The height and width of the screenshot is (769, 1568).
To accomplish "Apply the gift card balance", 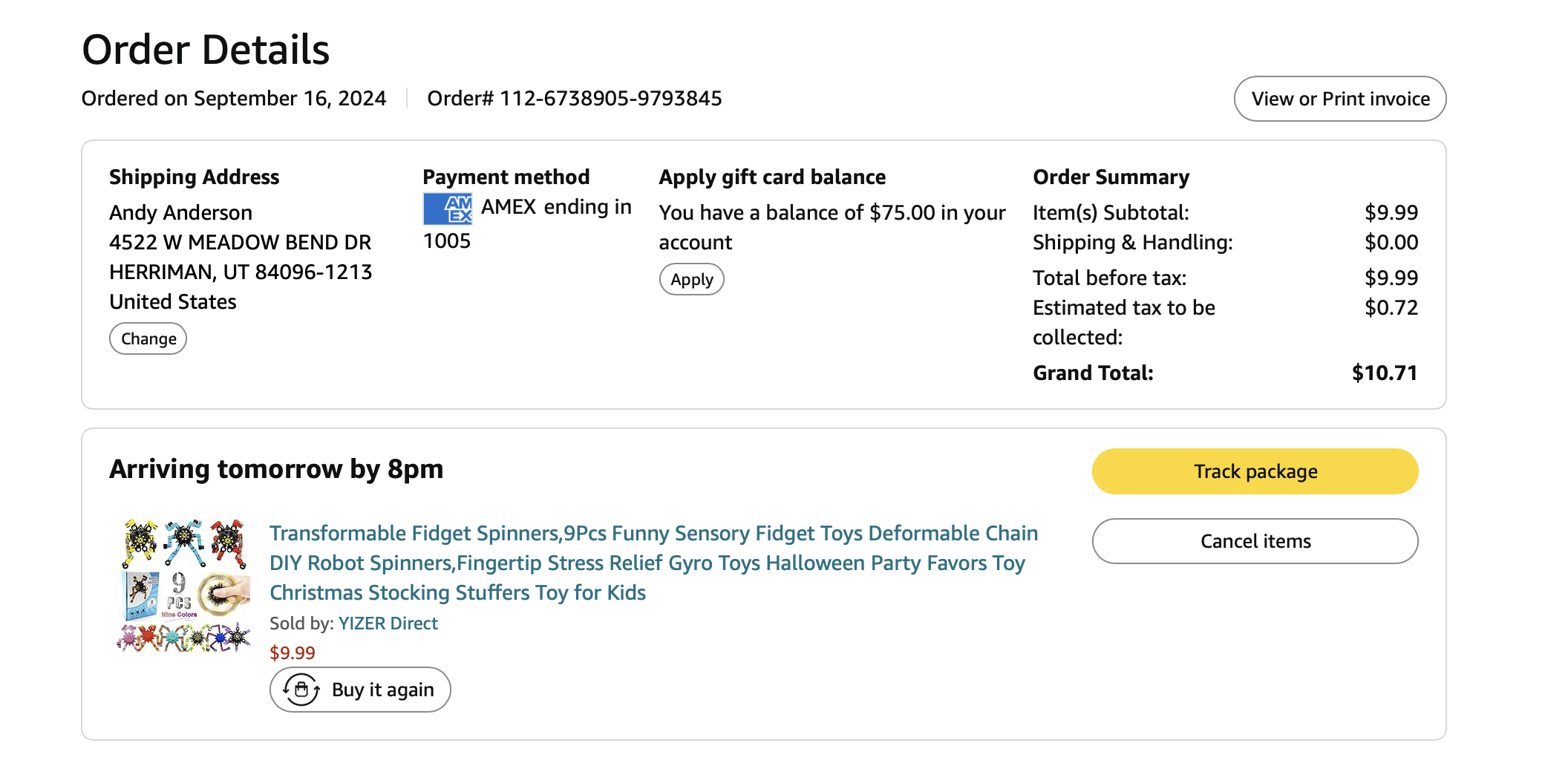I will click(691, 280).
